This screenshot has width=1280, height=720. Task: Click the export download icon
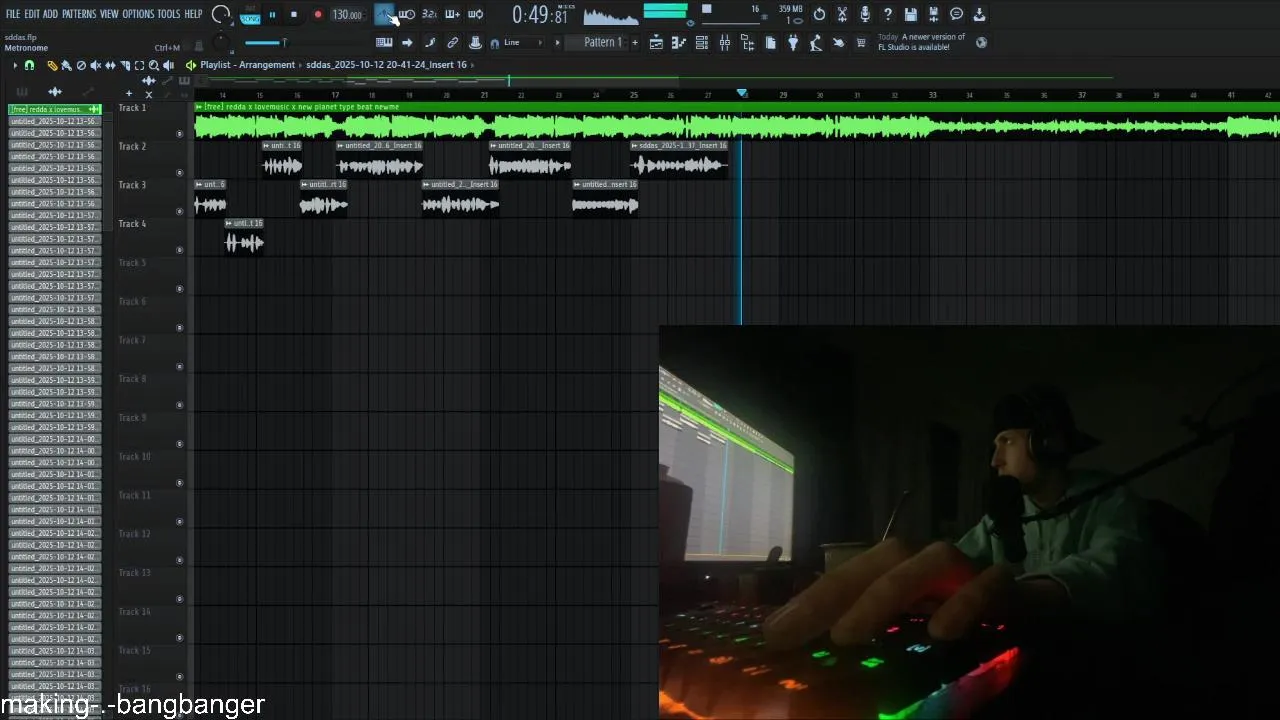[979, 14]
